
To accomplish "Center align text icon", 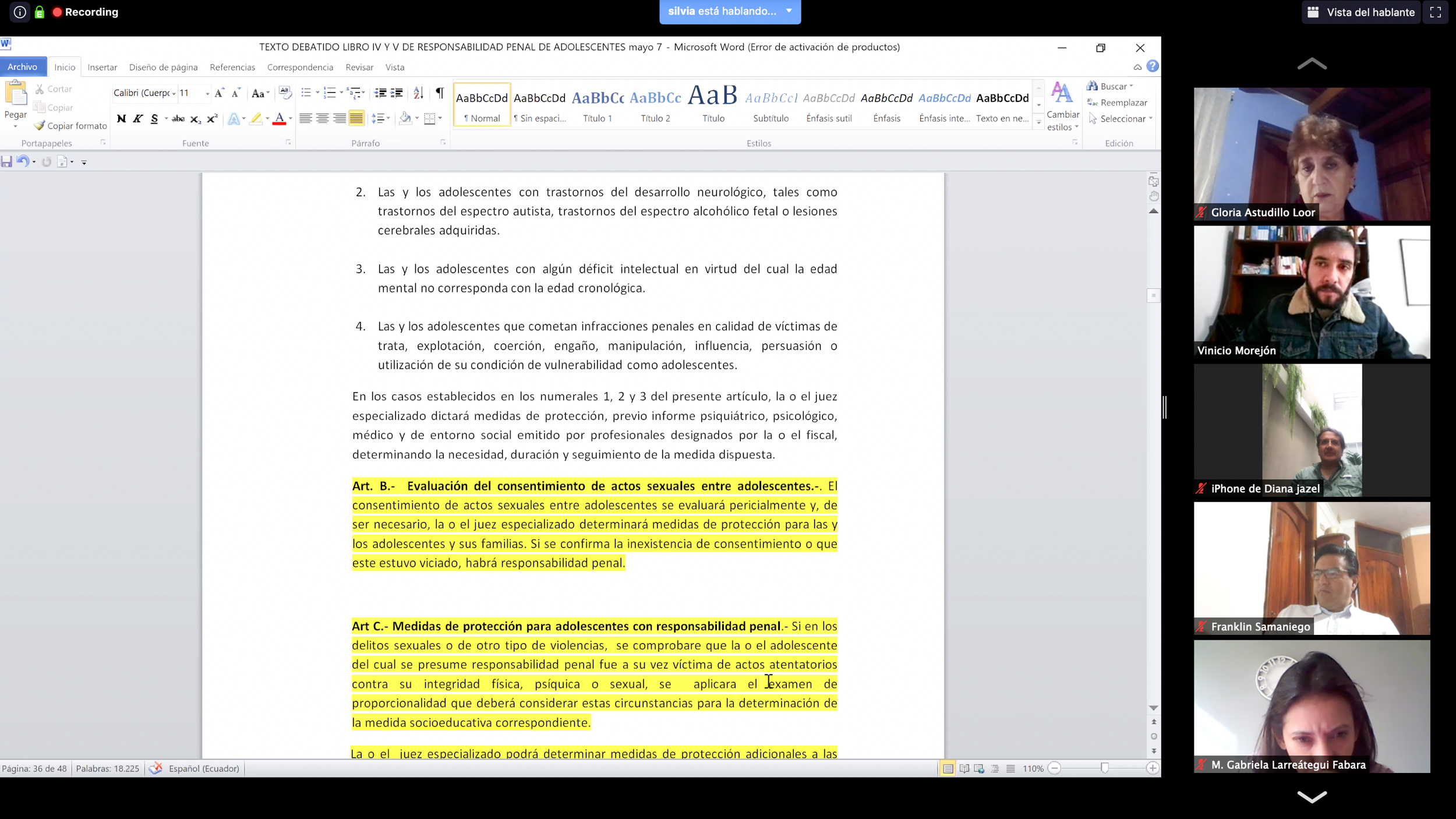I will [x=322, y=119].
